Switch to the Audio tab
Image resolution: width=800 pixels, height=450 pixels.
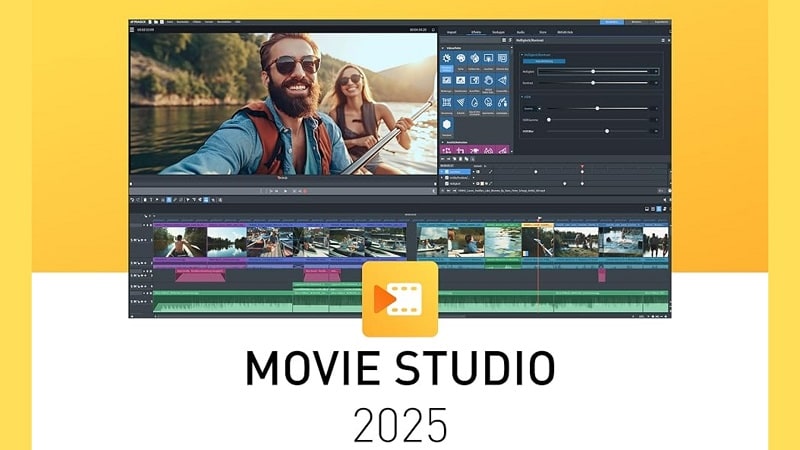(521, 32)
